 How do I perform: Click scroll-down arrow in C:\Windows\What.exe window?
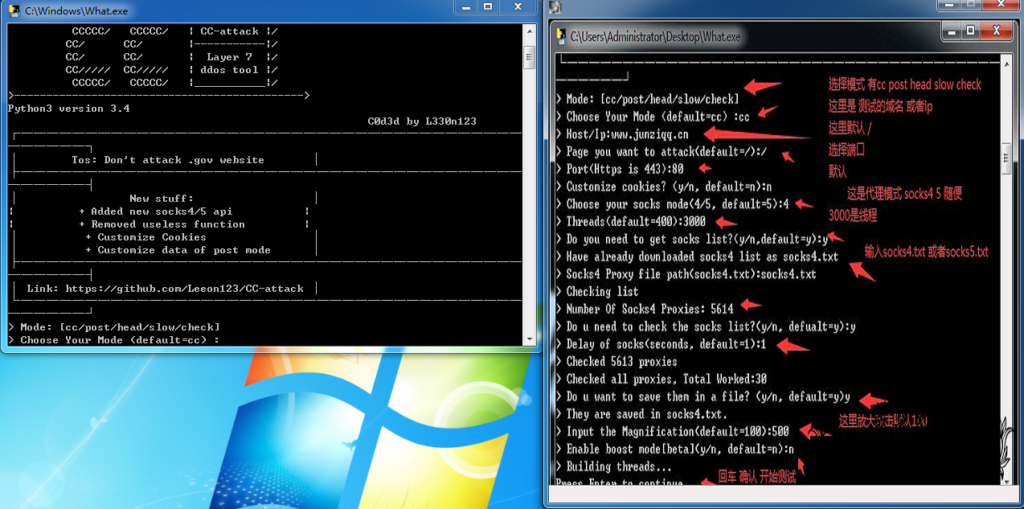[x=530, y=339]
